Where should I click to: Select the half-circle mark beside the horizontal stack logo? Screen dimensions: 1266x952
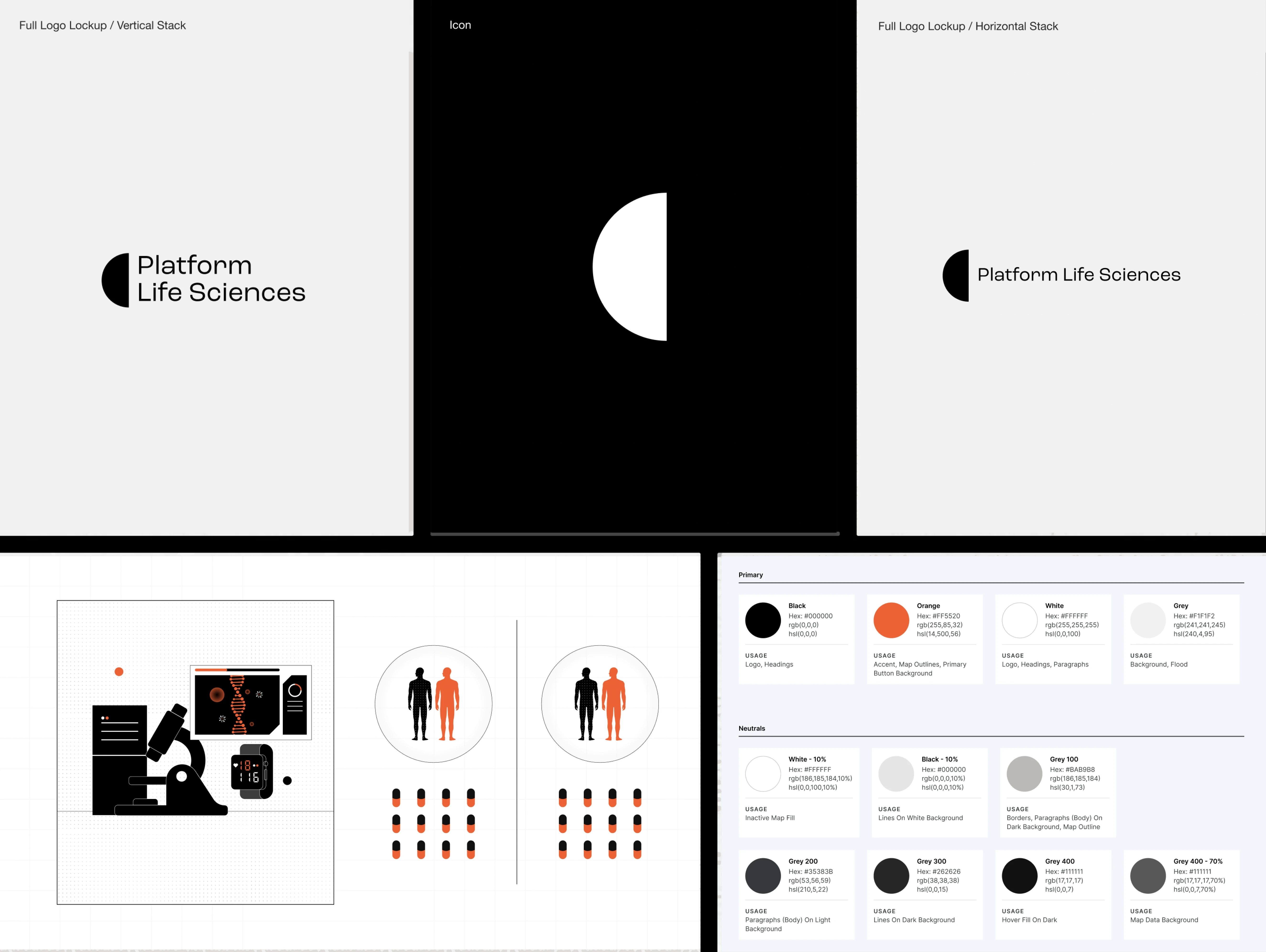[956, 275]
